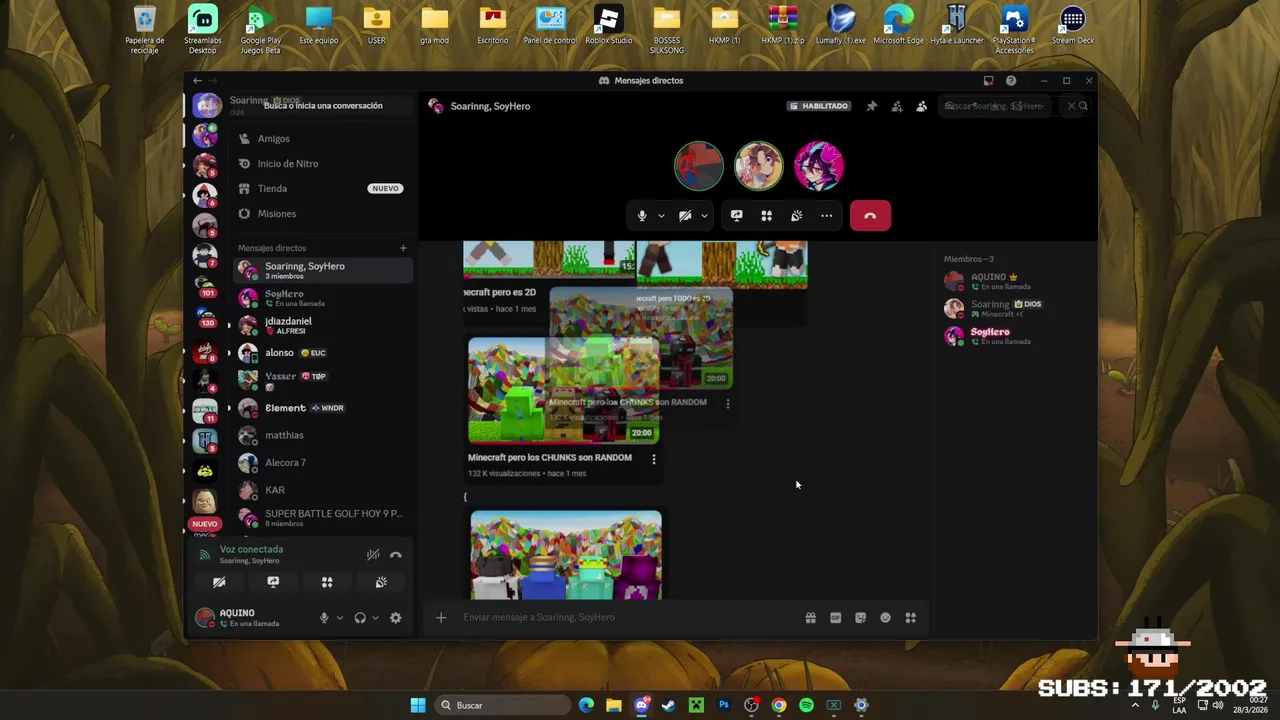The width and height of the screenshot is (1280, 720).
Task: Open direct message with SoyHero
Action: [x=323, y=298]
